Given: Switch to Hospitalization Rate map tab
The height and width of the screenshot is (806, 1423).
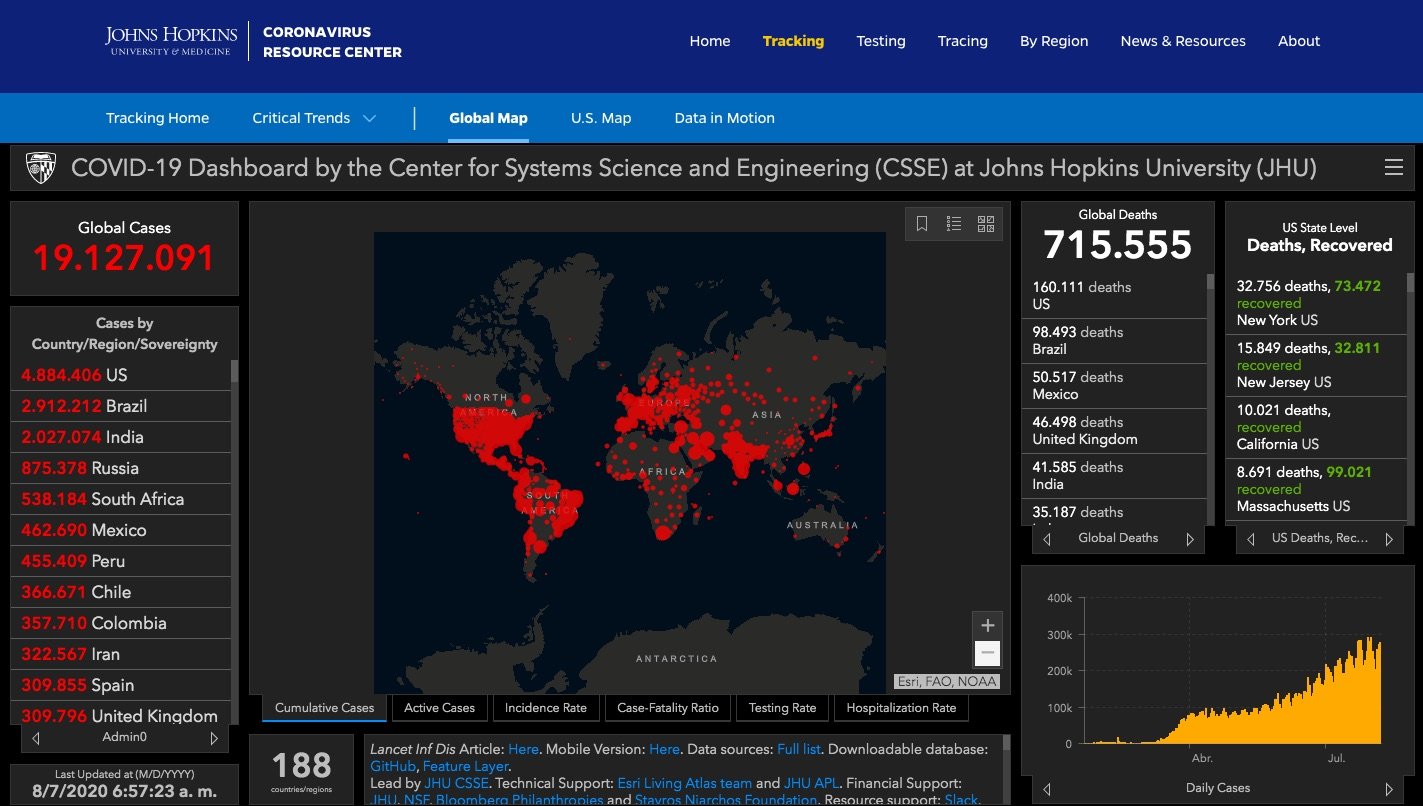Looking at the screenshot, I should pos(901,708).
